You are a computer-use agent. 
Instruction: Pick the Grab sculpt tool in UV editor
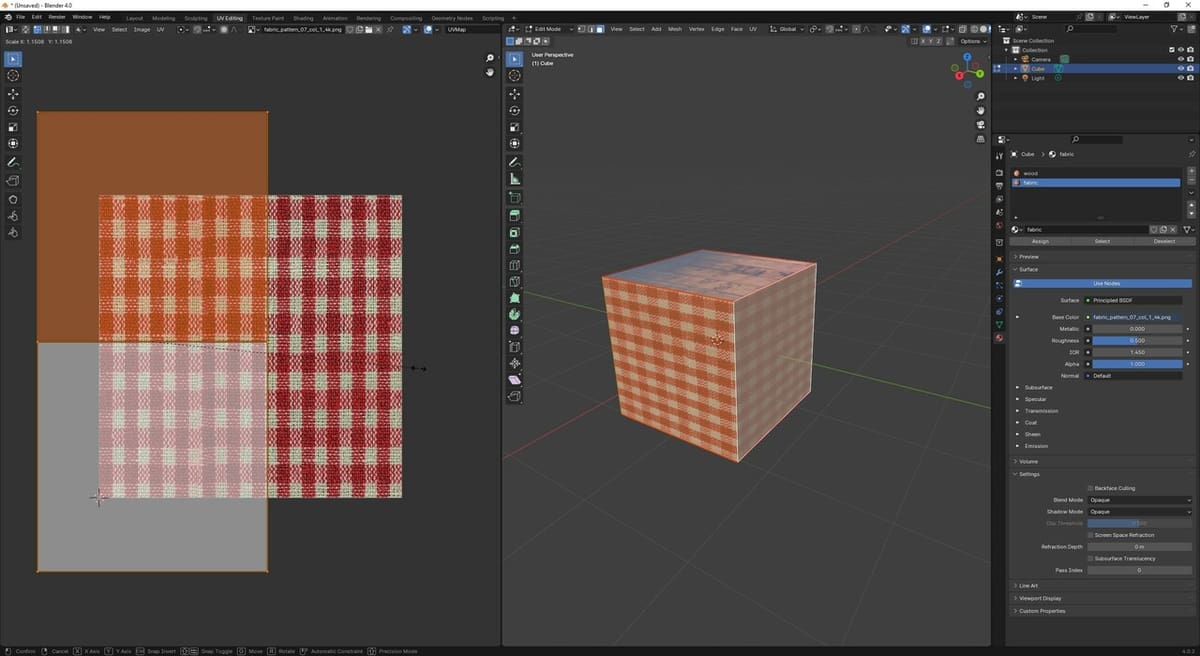coord(13,199)
